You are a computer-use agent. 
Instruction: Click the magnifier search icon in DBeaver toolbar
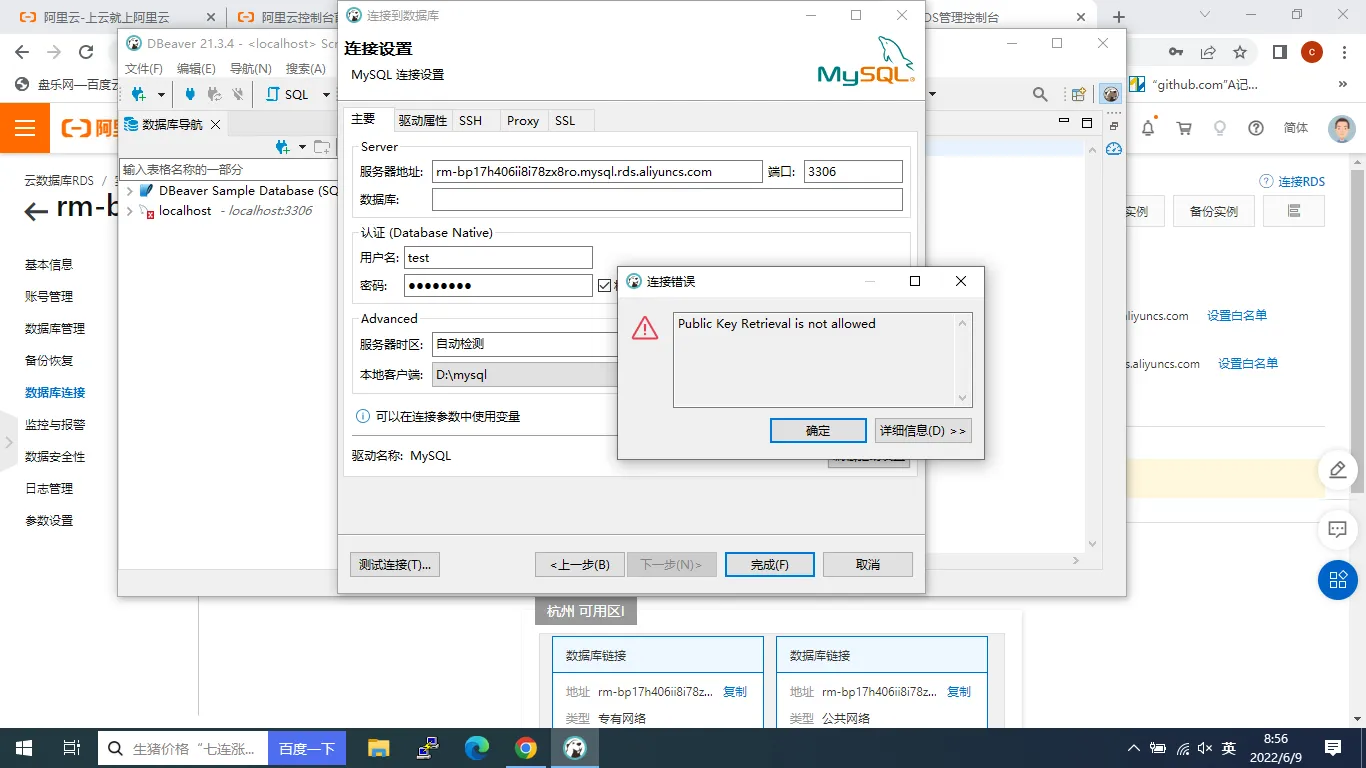1040,94
